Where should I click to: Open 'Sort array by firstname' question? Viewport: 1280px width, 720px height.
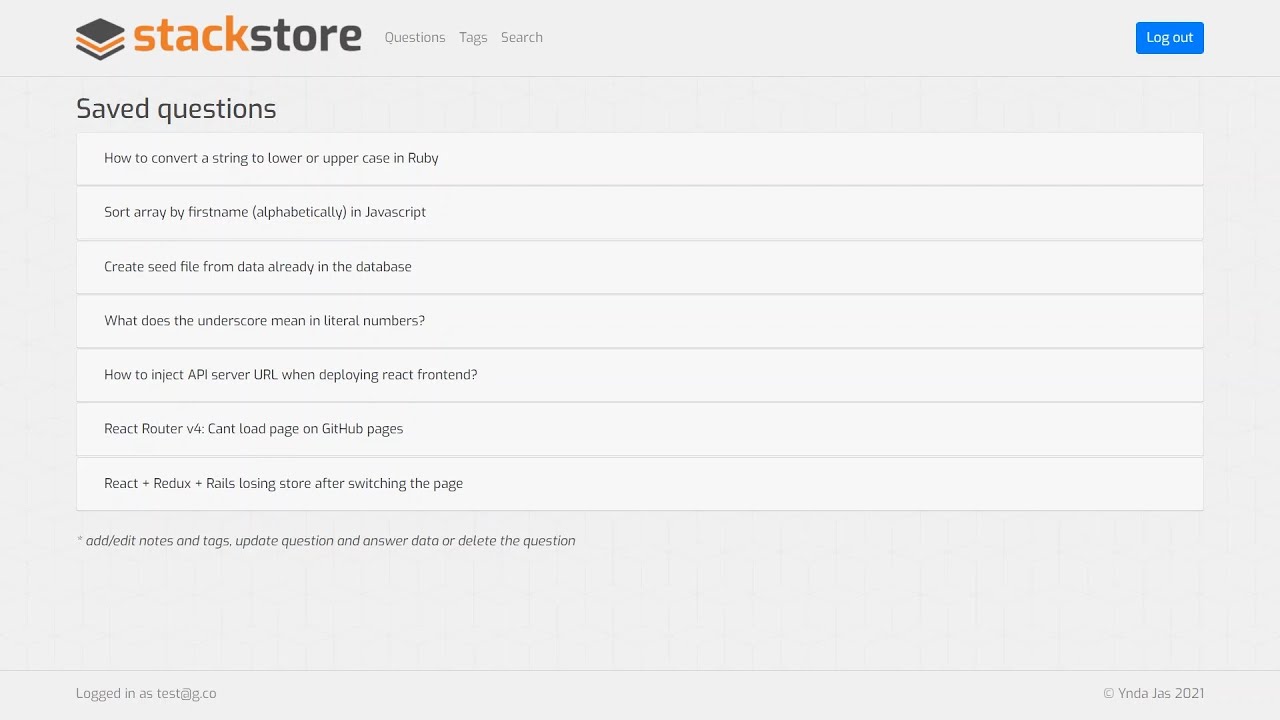640,212
